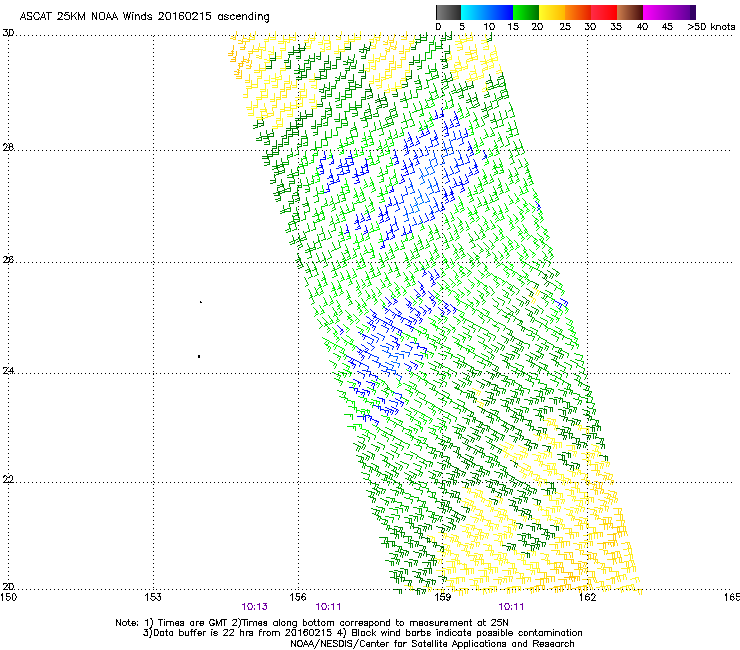The width and height of the screenshot is (740, 650).
Task: Click the "ASCAT 25KM NOAA Winds 20160215 ascending" title
Action: point(144,17)
